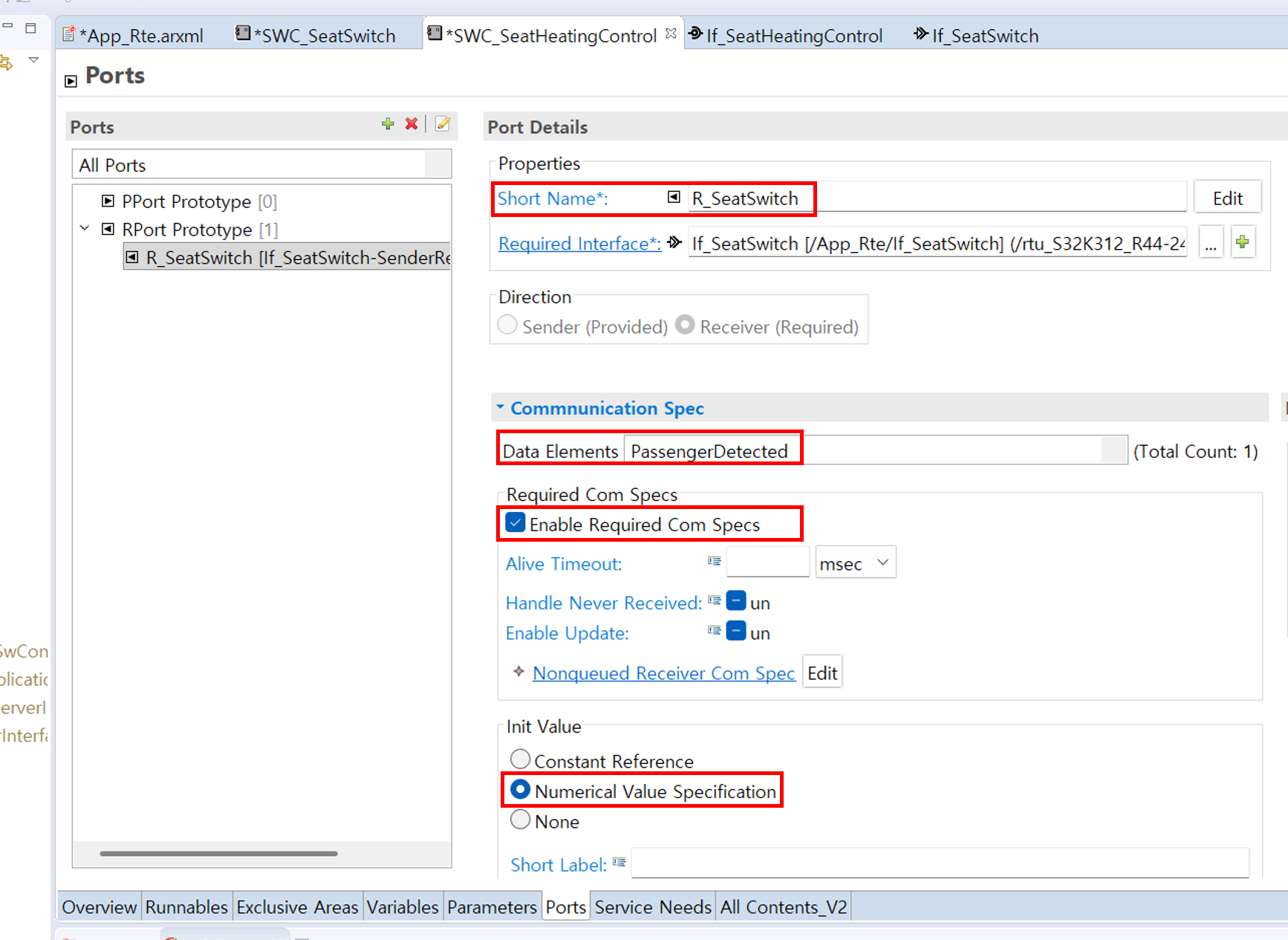Select the Constant Reference radio button
This screenshot has height=940, width=1288.
point(521,759)
